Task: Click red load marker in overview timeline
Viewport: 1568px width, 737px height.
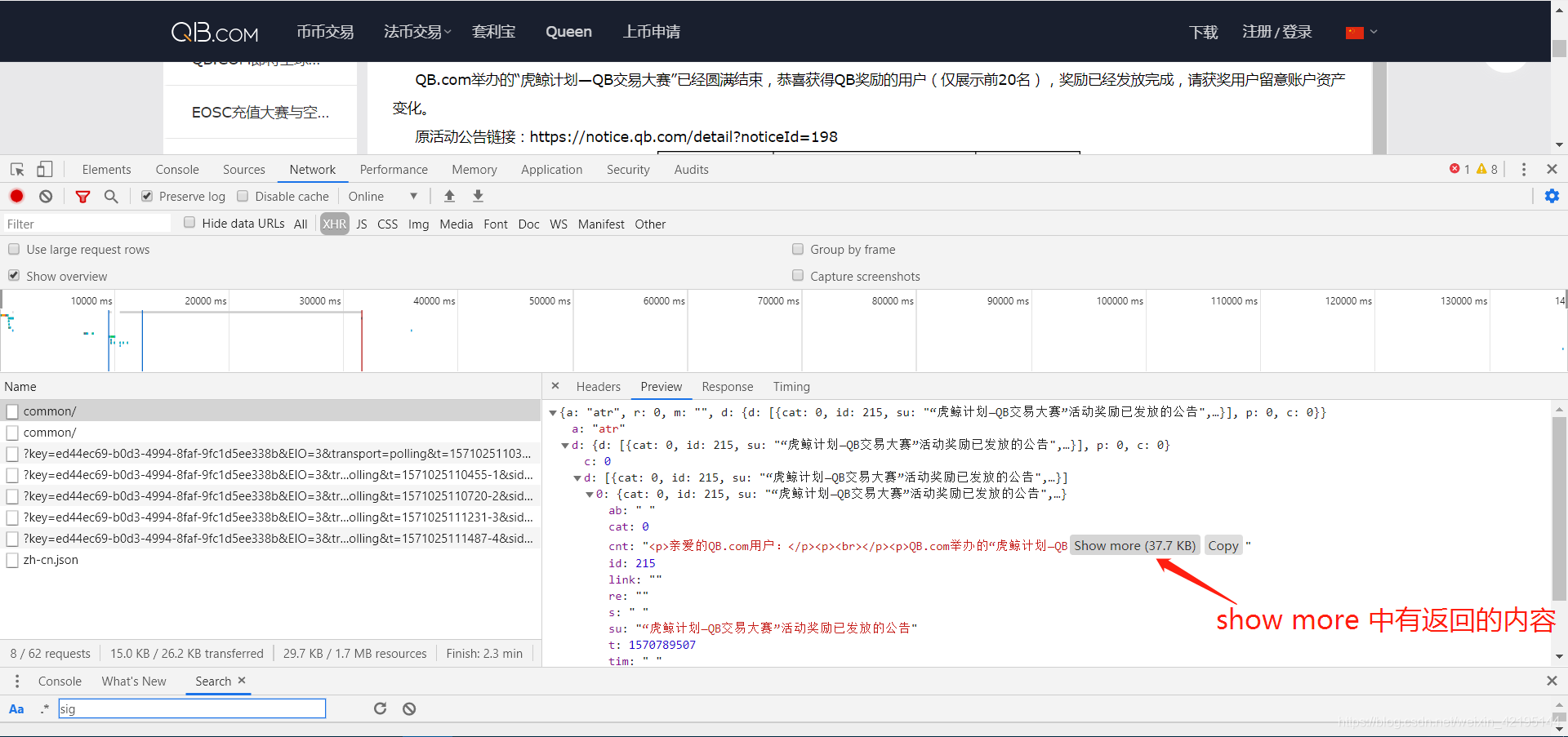Action: [x=362, y=340]
